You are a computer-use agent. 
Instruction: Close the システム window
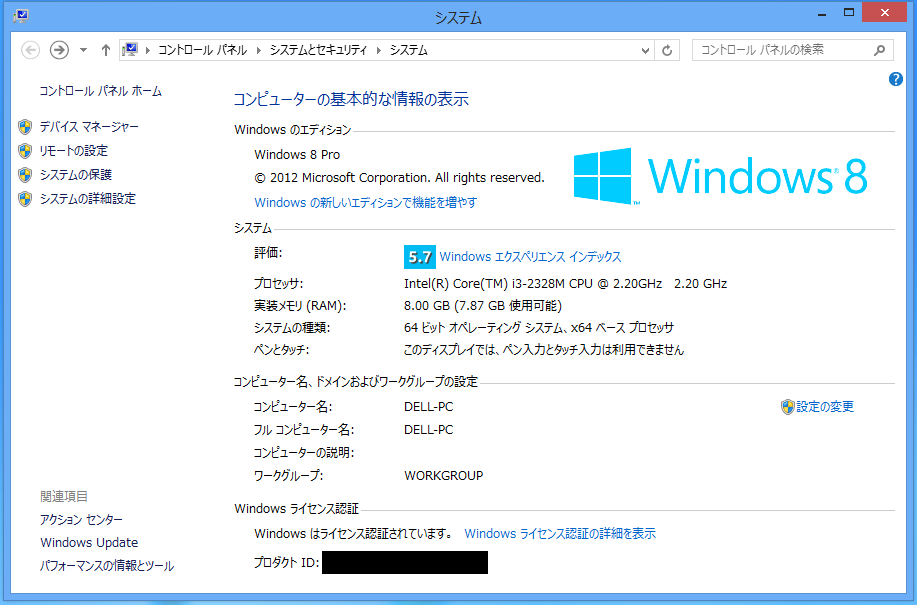point(884,12)
